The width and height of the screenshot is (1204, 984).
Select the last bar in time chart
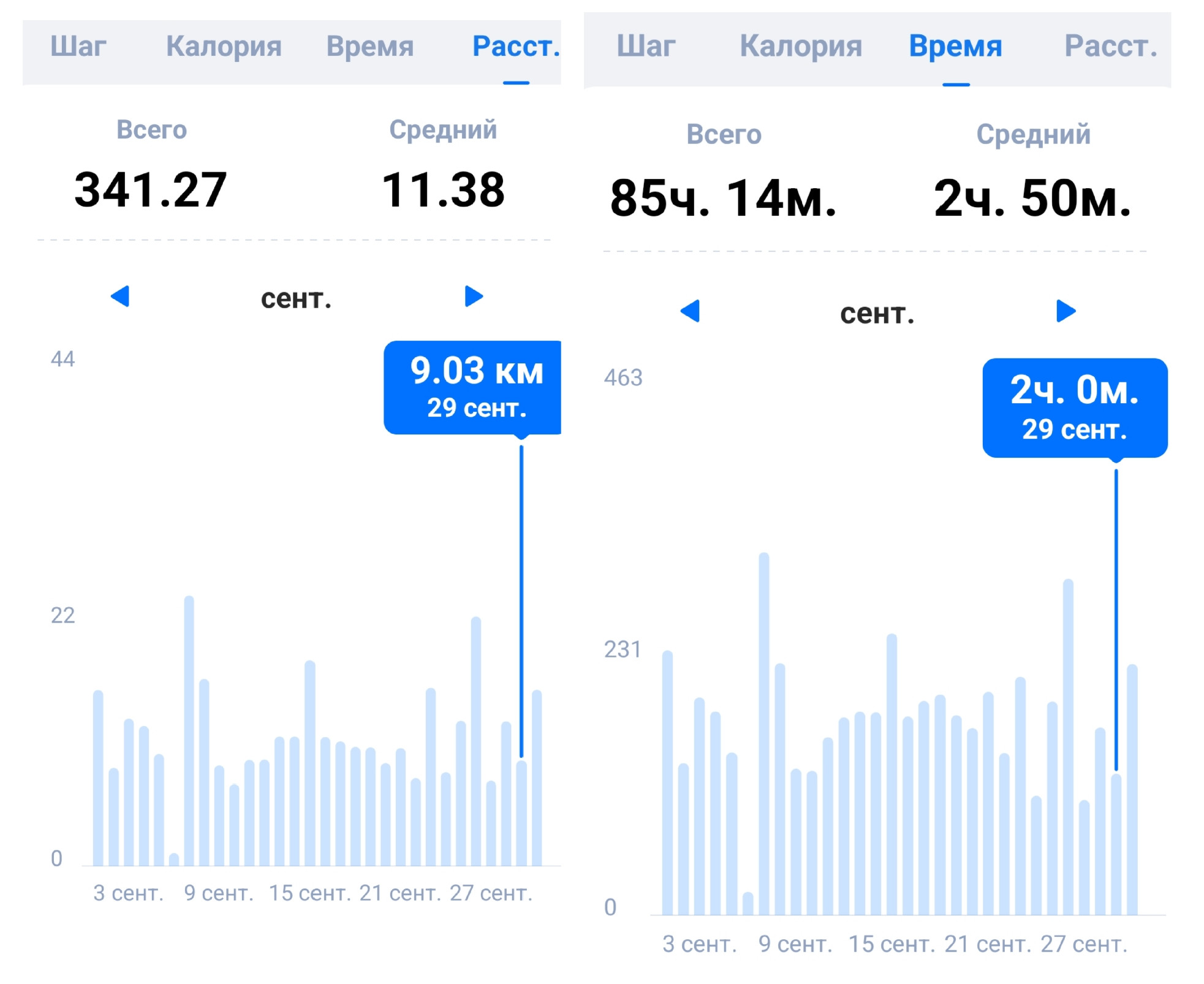[1132, 790]
